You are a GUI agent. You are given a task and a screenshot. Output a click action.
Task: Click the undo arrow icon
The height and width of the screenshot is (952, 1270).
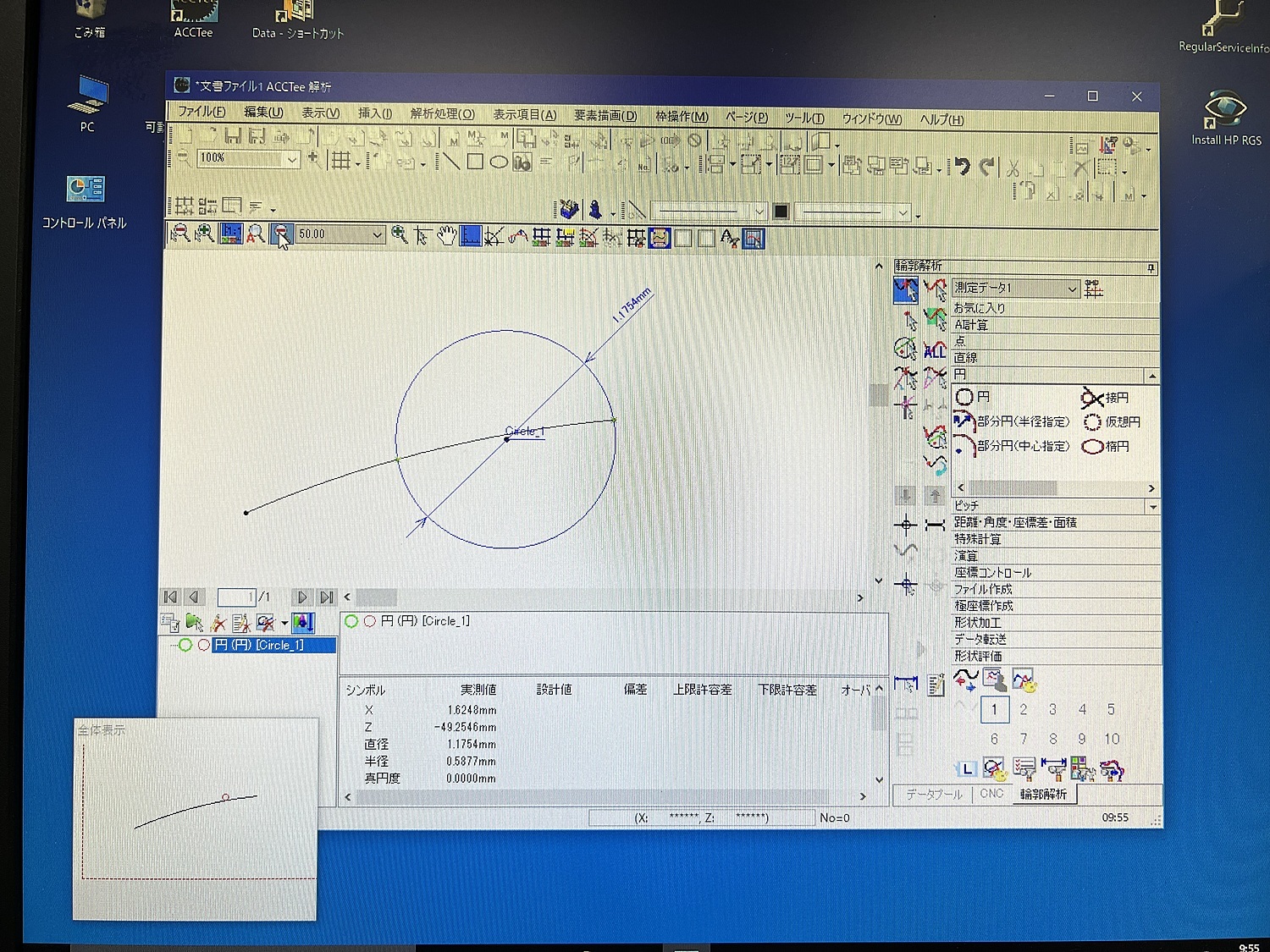tap(962, 166)
